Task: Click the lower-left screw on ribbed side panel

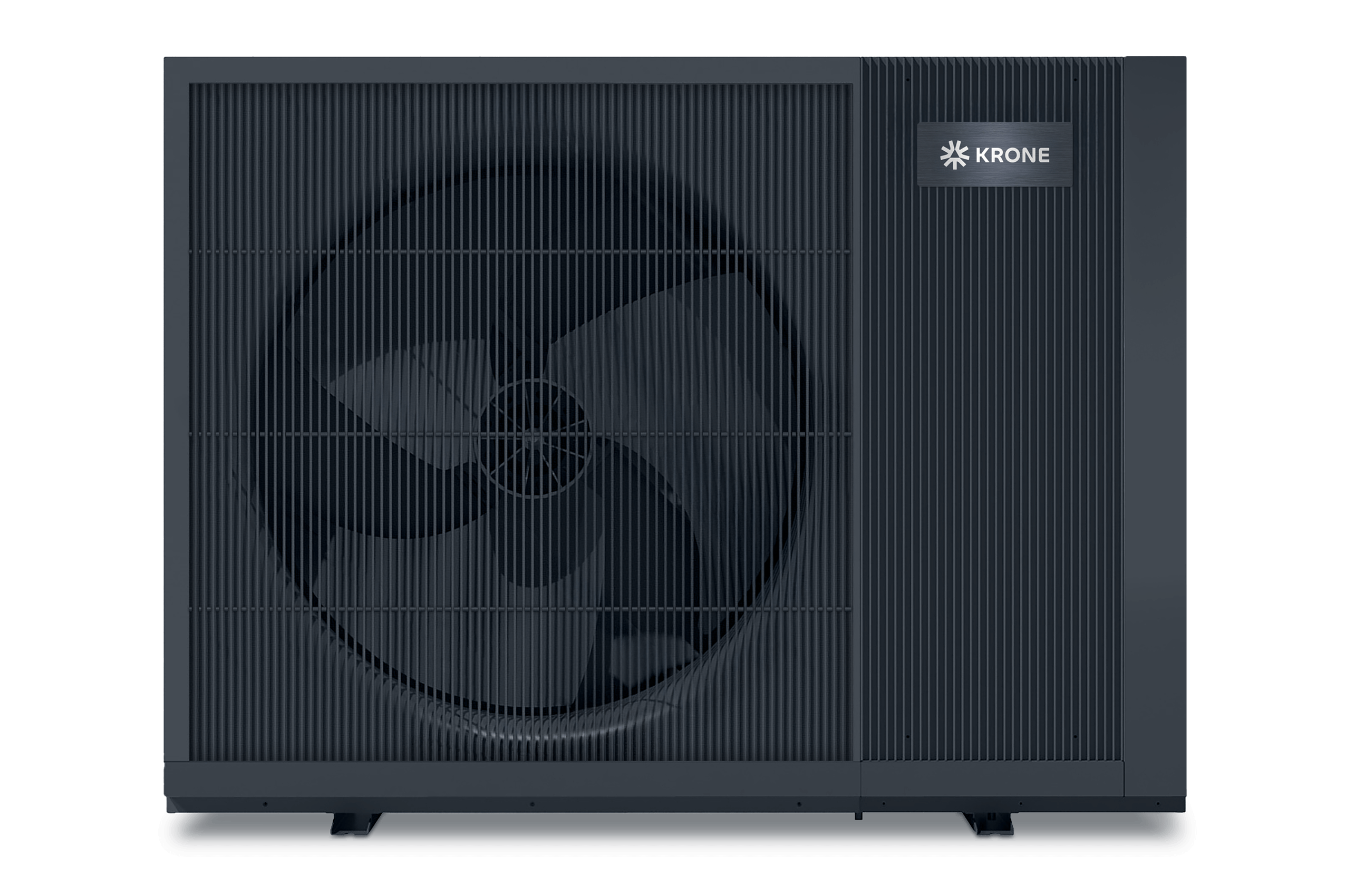Action: coord(907,737)
